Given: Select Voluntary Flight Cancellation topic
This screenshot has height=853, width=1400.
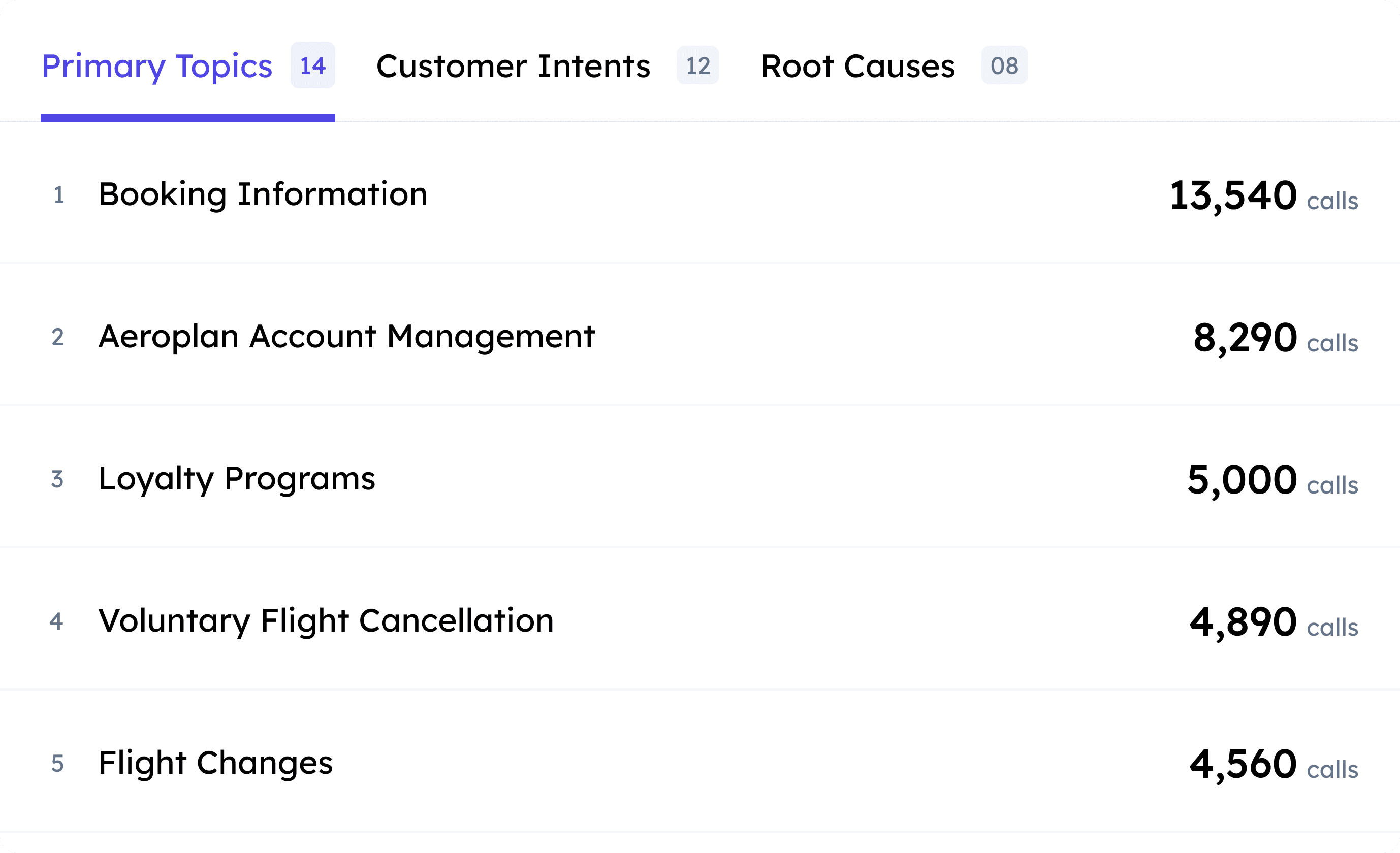Looking at the screenshot, I should click(x=326, y=620).
